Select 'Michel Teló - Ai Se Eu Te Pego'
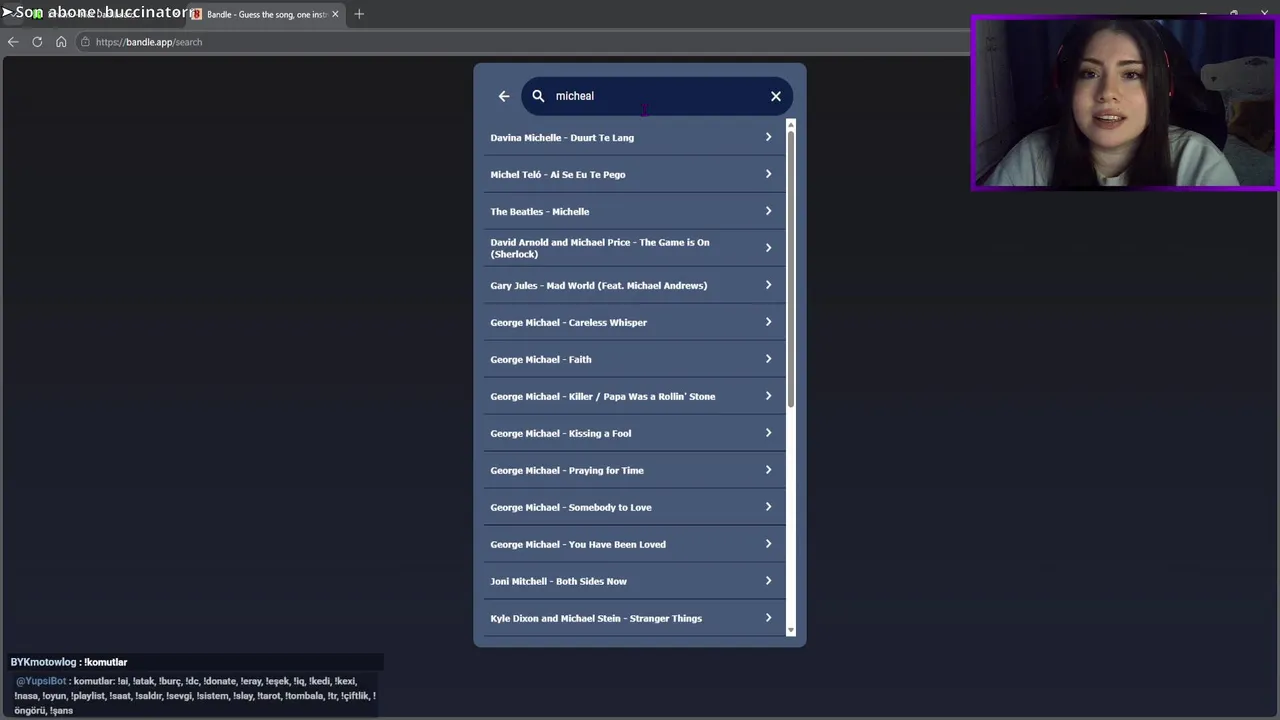 point(634,174)
